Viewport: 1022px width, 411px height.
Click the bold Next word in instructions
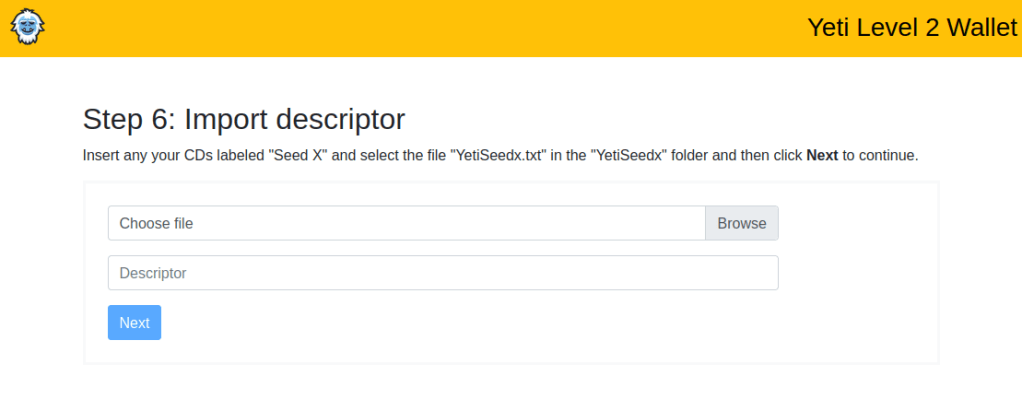pyautogui.click(x=822, y=156)
